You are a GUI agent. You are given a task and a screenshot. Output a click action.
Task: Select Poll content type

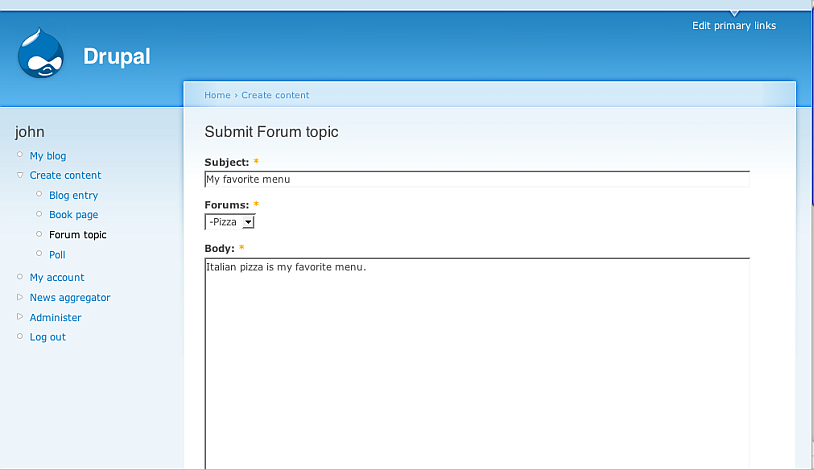(x=57, y=255)
